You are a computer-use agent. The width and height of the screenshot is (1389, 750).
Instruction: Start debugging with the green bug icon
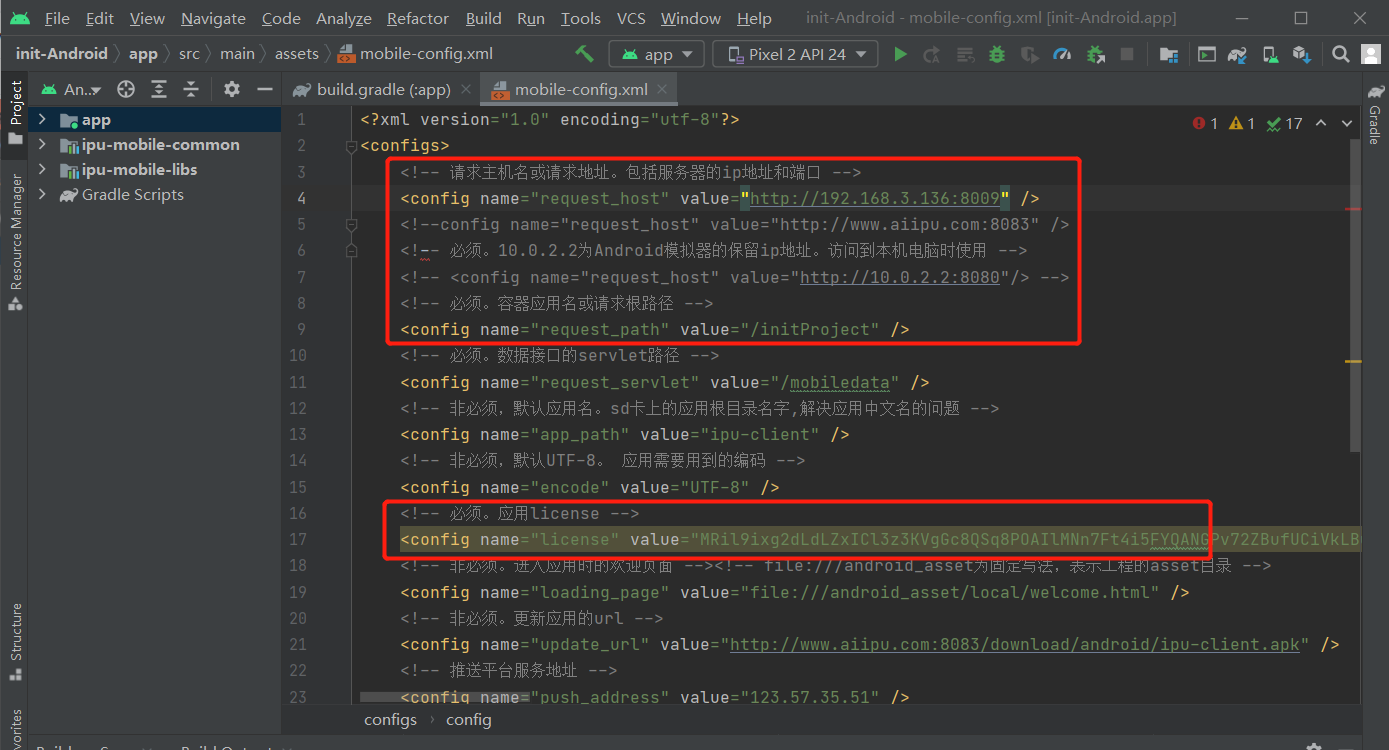(x=997, y=54)
